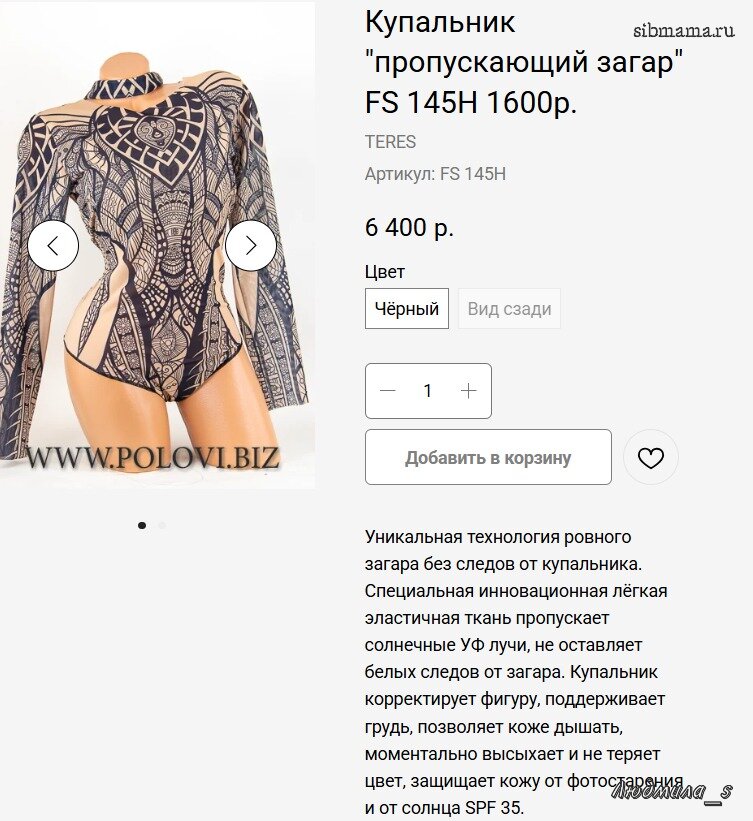Add swimsuit to favorites heart icon
This screenshot has height=821, width=753.
(651, 457)
